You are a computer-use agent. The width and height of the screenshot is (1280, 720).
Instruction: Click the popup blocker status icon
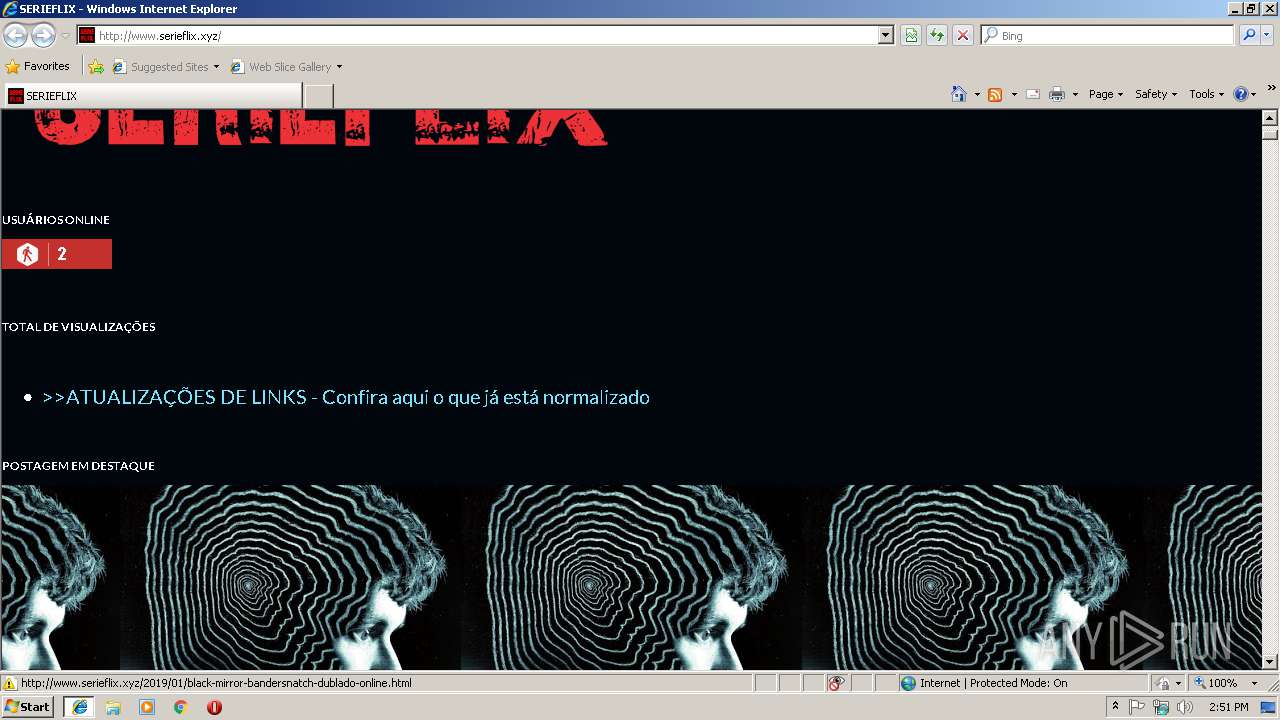pyautogui.click(x=836, y=683)
